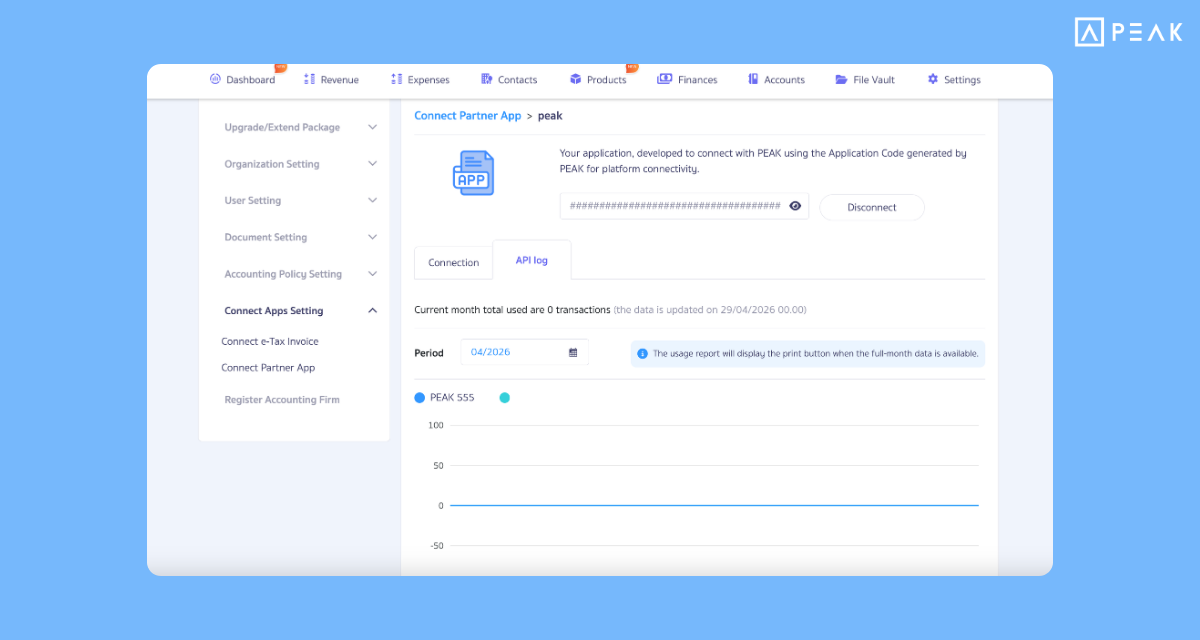Open the Connect Partner App breadcrumb link

468,115
